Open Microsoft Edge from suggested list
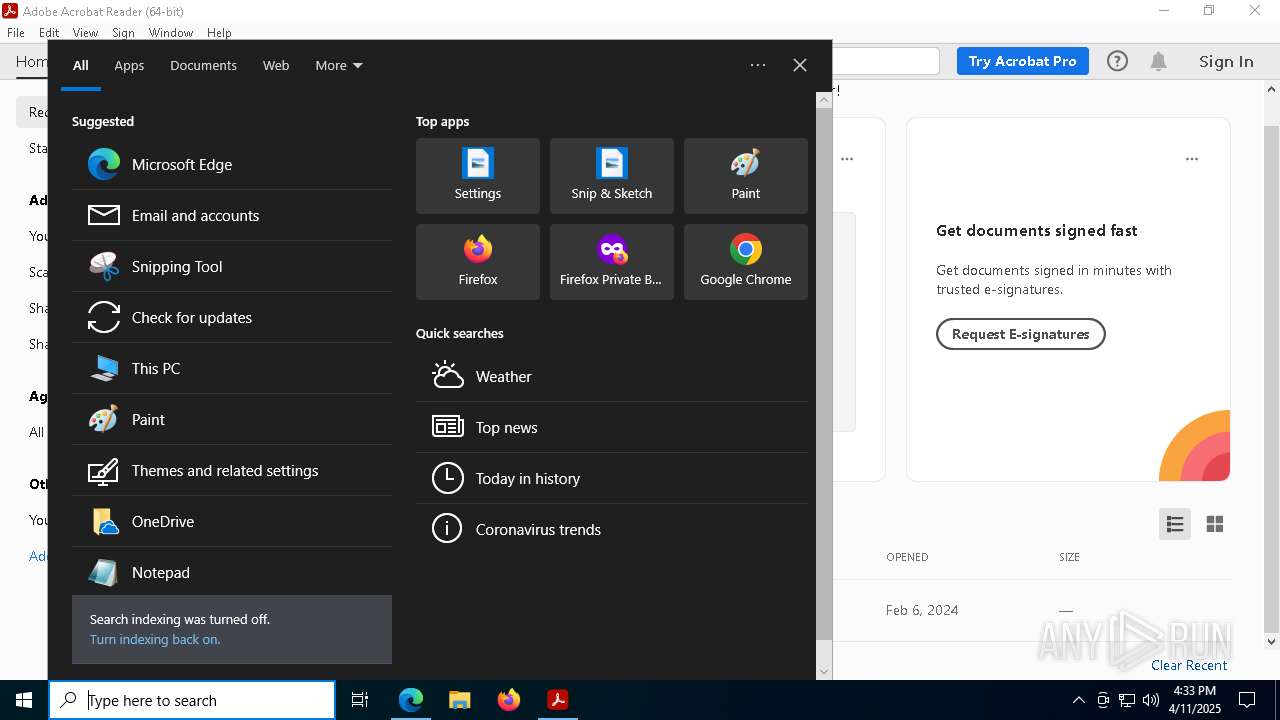The image size is (1280, 720). click(232, 164)
